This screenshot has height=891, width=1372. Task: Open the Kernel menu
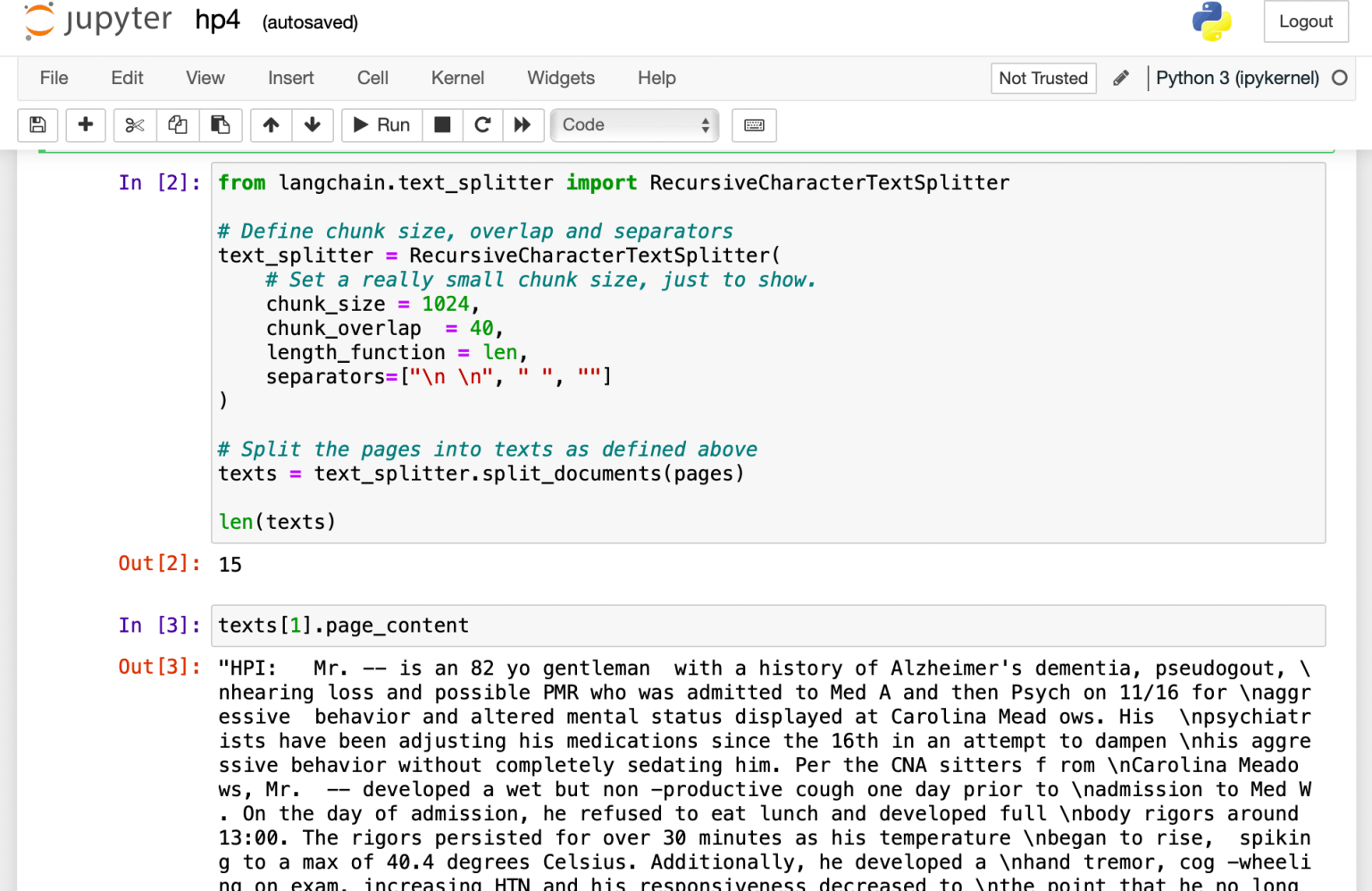click(x=457, y=78)
